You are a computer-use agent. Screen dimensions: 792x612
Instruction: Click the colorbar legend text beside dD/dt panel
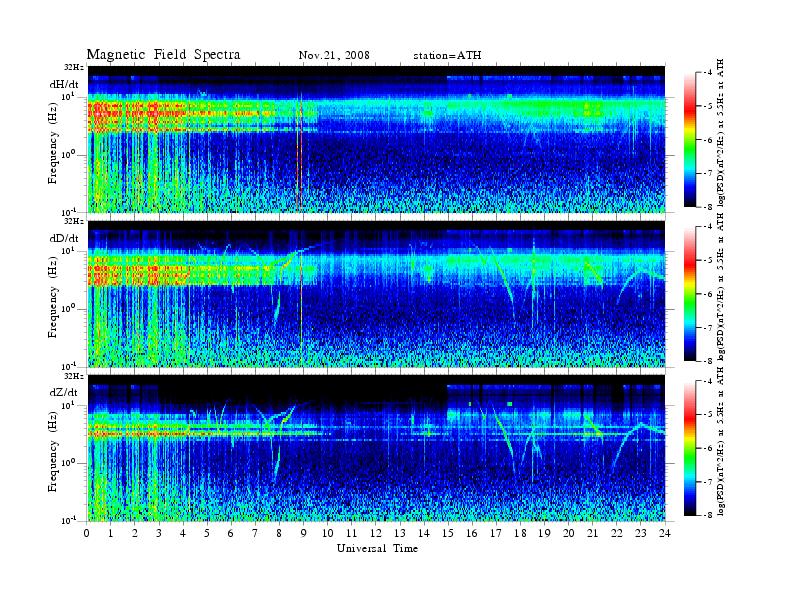721,287
